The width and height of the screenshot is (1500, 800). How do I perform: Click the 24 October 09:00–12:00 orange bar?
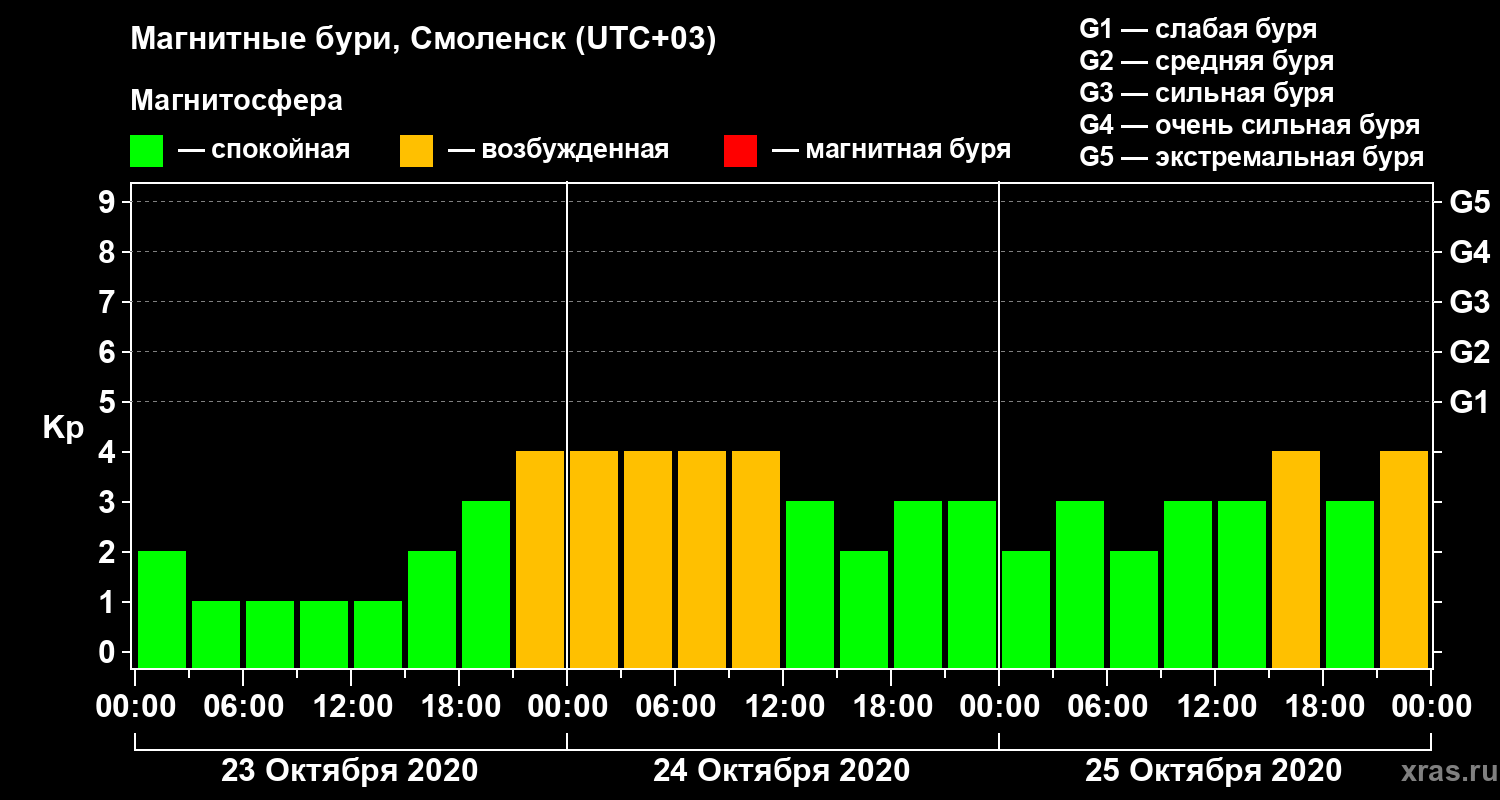(x=756, y=559)
